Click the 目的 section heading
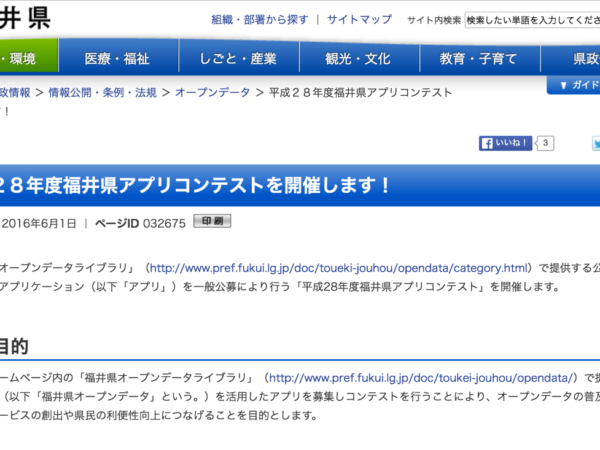Screen dimensions: 600x450 (14, 346)
